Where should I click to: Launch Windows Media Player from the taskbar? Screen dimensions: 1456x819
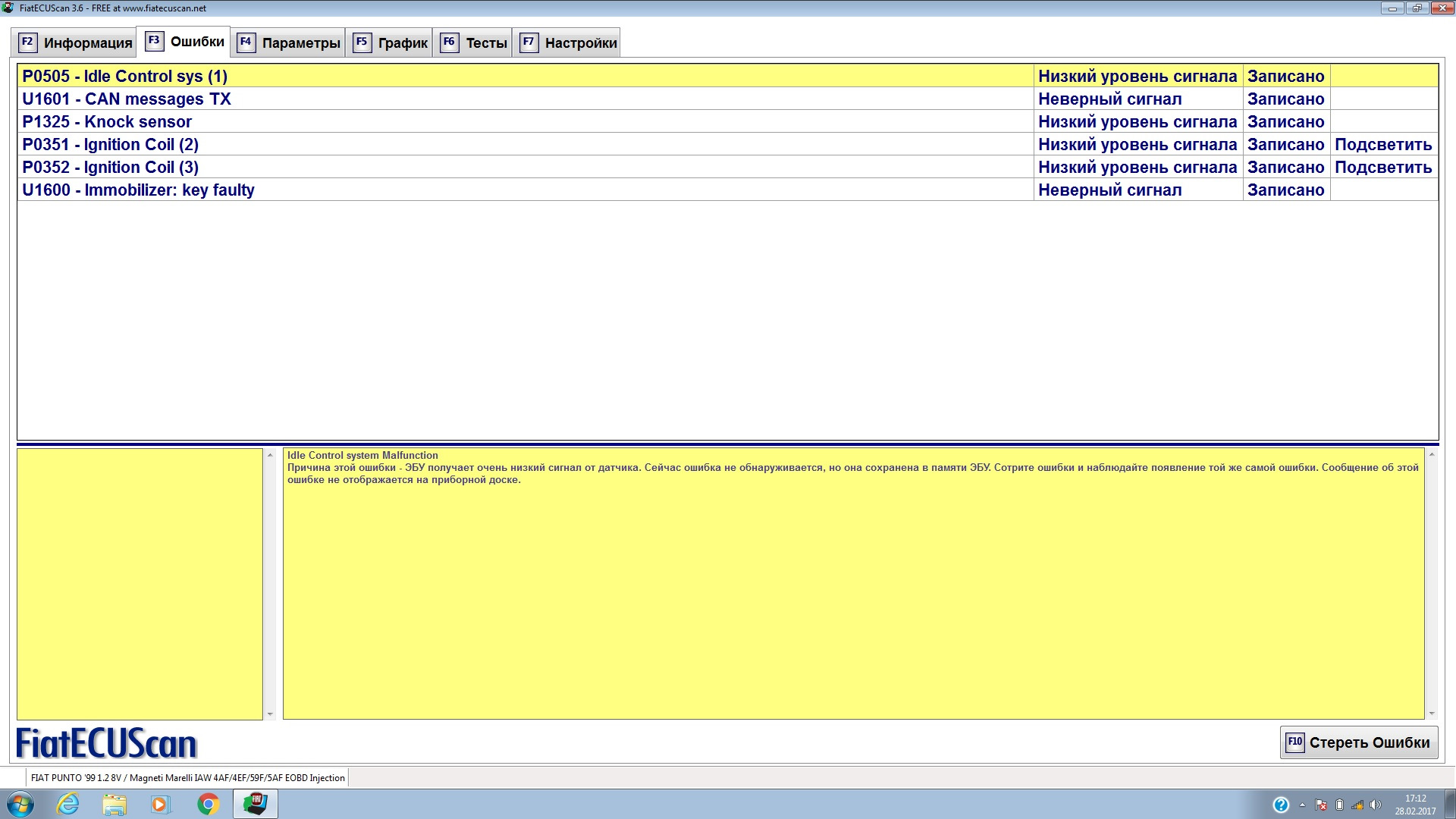[161, 804]
